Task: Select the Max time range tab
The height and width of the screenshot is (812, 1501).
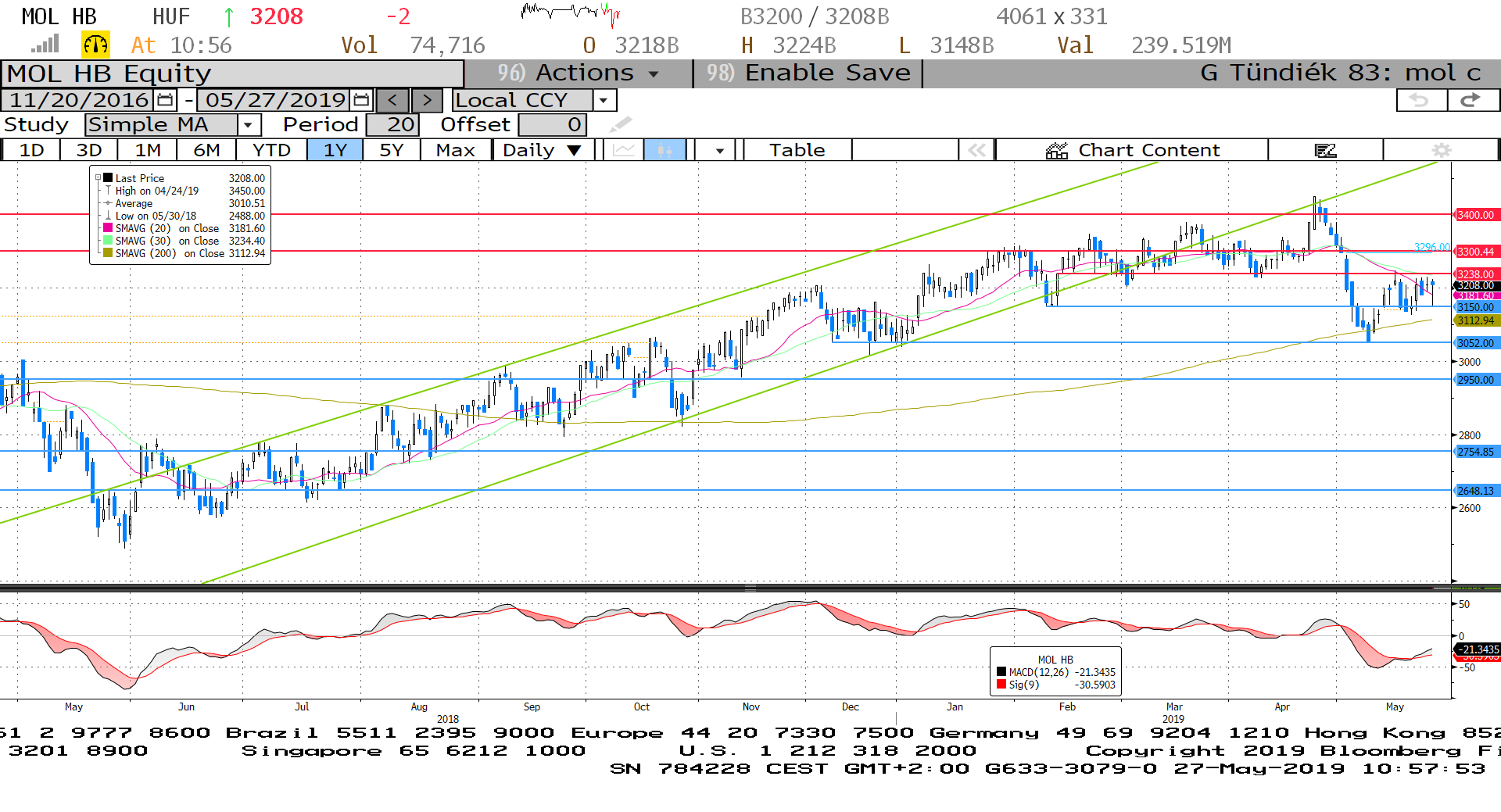Action: [x=456, y=150]
